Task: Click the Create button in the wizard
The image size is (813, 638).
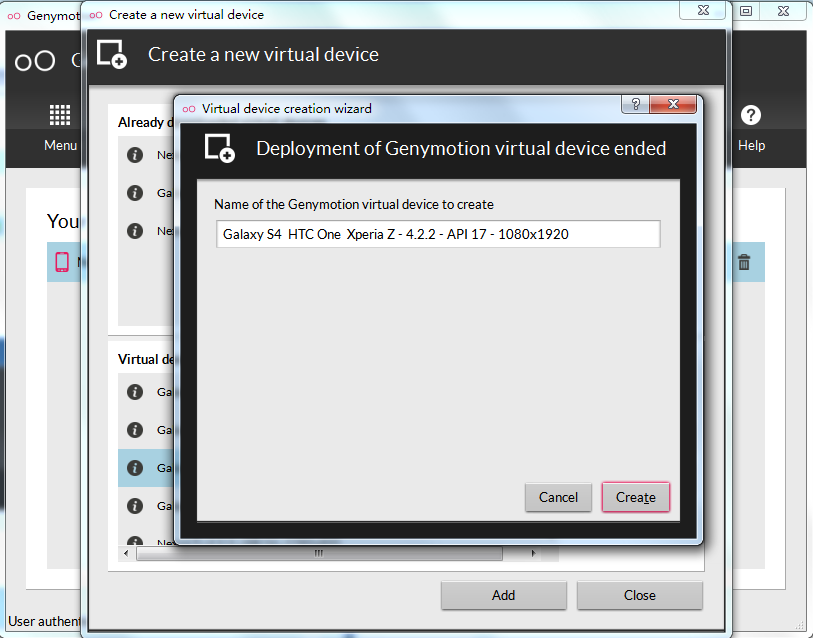Action: point(636,497)
